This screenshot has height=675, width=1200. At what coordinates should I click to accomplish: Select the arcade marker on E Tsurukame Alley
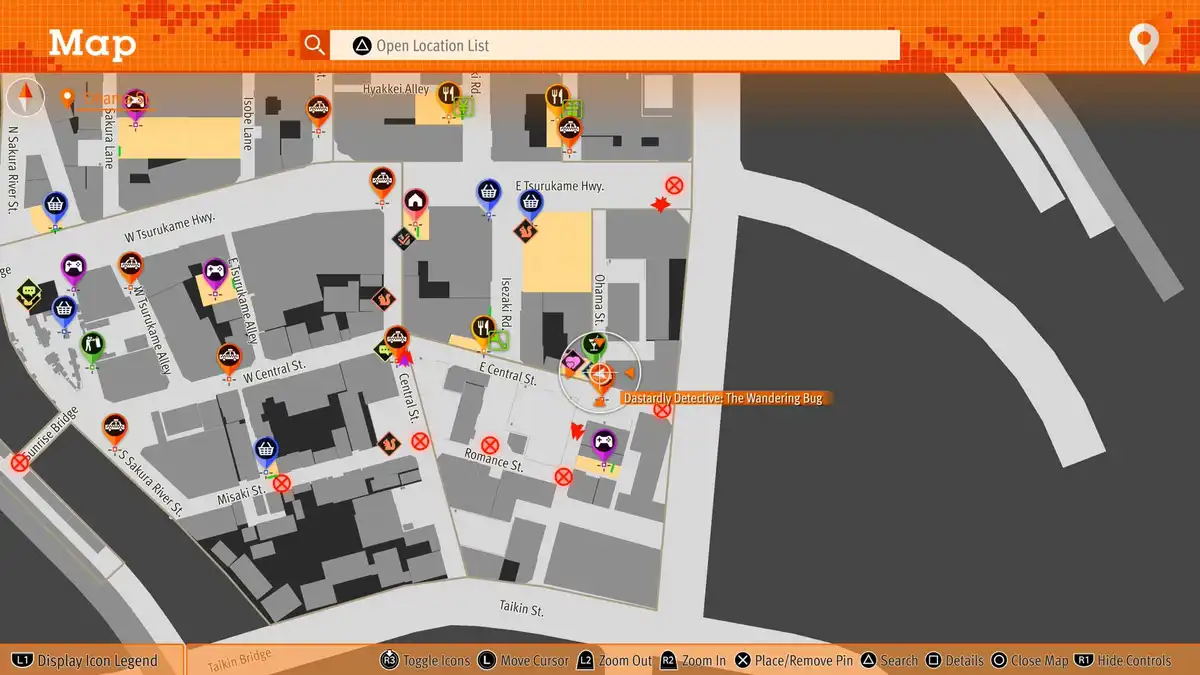pyautogui.click(x=215, y=271)
